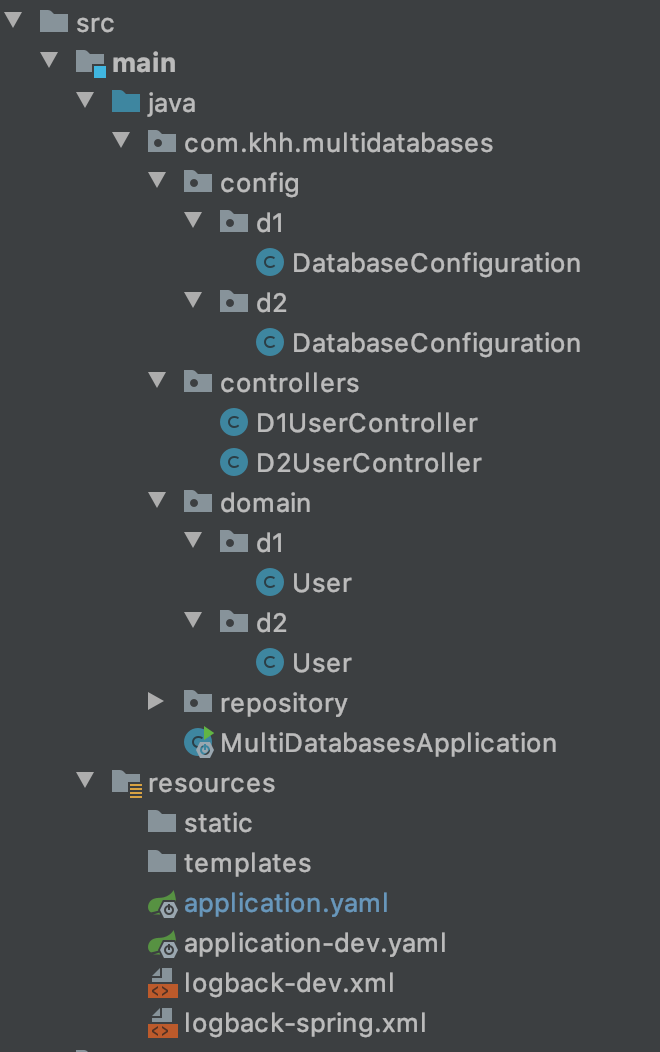Expand the repository package
Image resolution: width=660 pixels, height=1052 pixels.
[x=157, y=702]
